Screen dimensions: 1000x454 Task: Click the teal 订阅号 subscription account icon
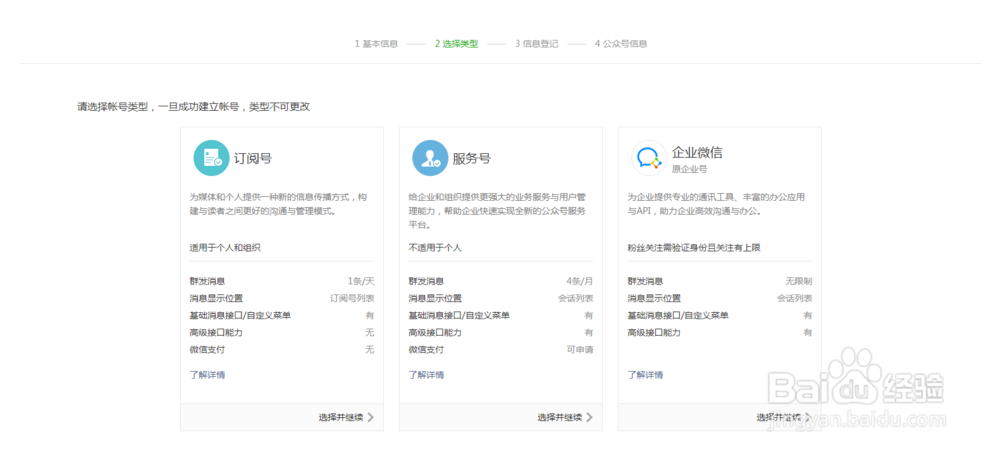[x=210, y=158]
